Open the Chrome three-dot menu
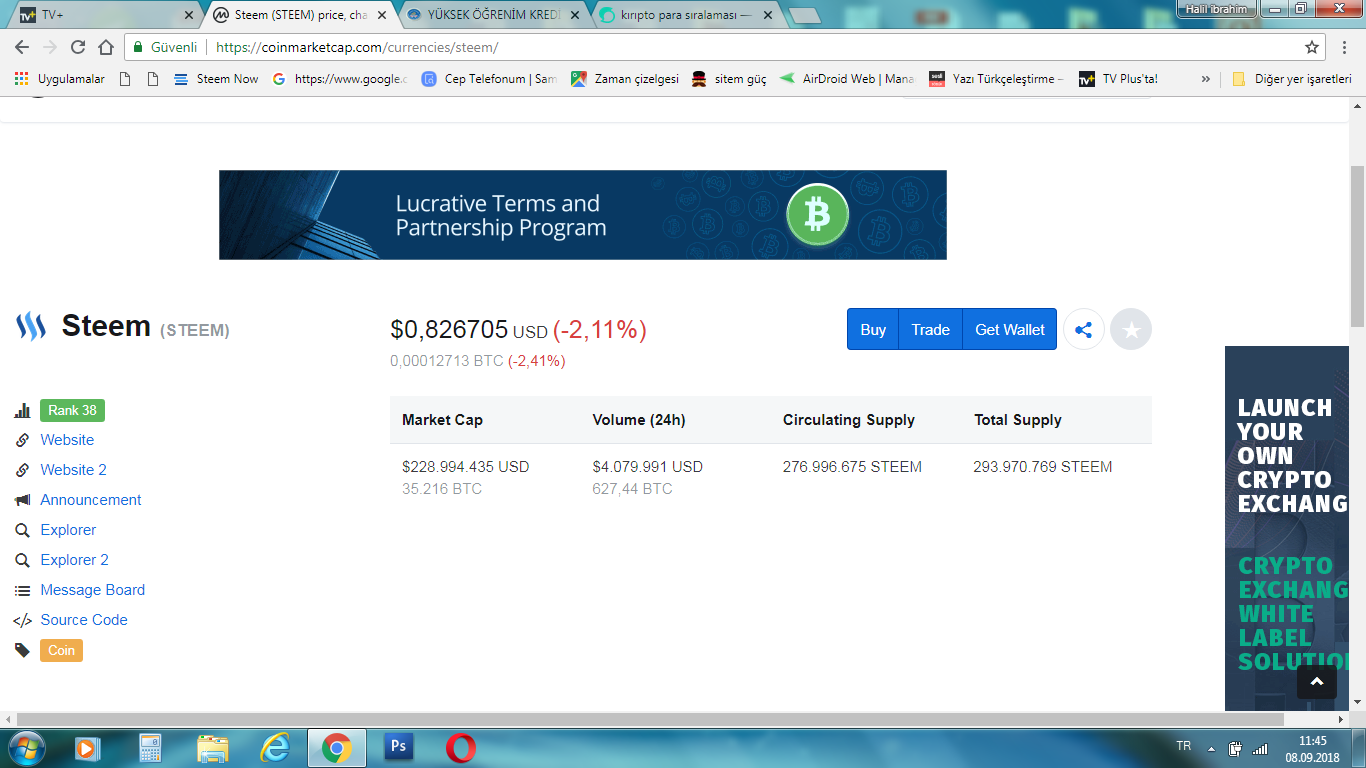1366x768 pixels. pos(1346,47)
